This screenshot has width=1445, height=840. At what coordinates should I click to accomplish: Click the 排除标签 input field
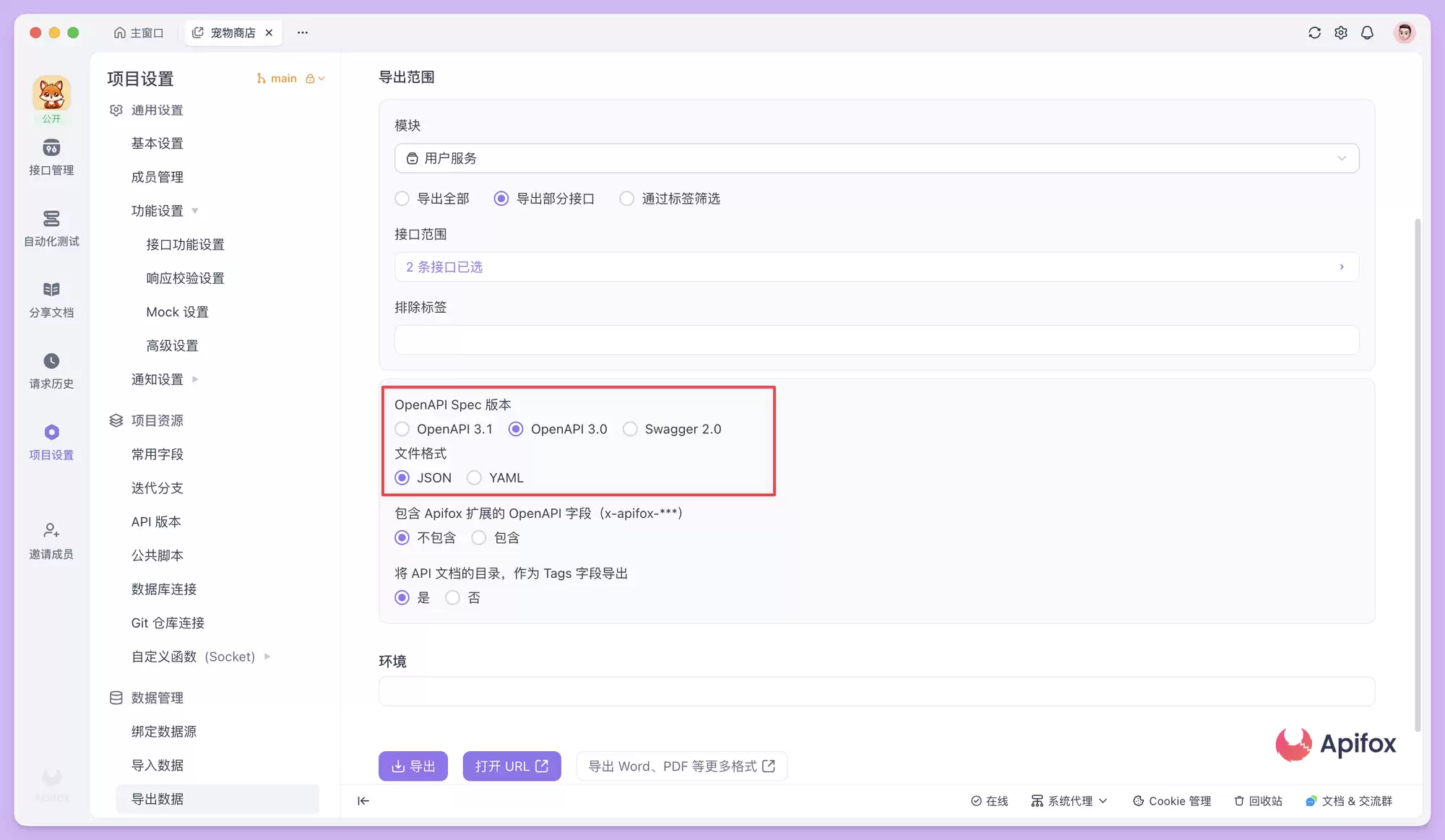876,340
